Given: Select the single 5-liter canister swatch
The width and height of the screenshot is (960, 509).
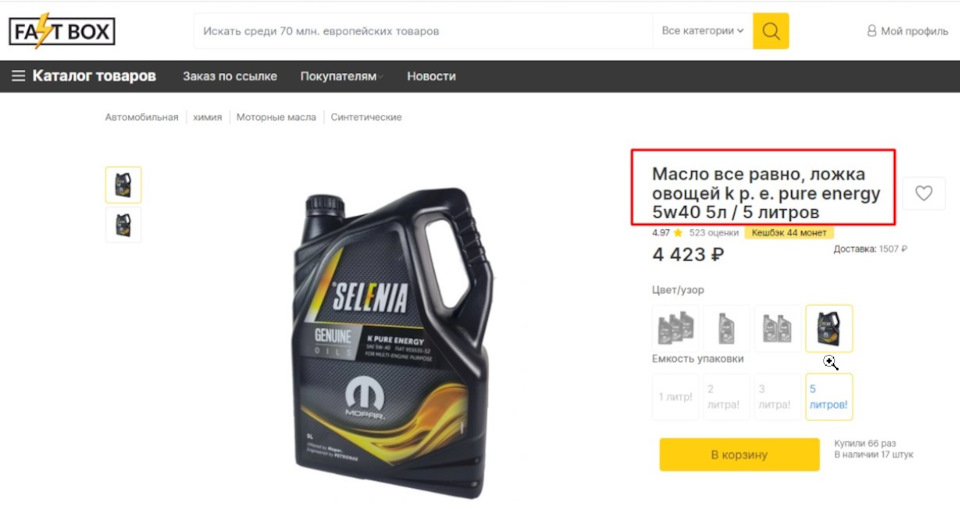Looking at the screenshot, I should click(829, 328).
